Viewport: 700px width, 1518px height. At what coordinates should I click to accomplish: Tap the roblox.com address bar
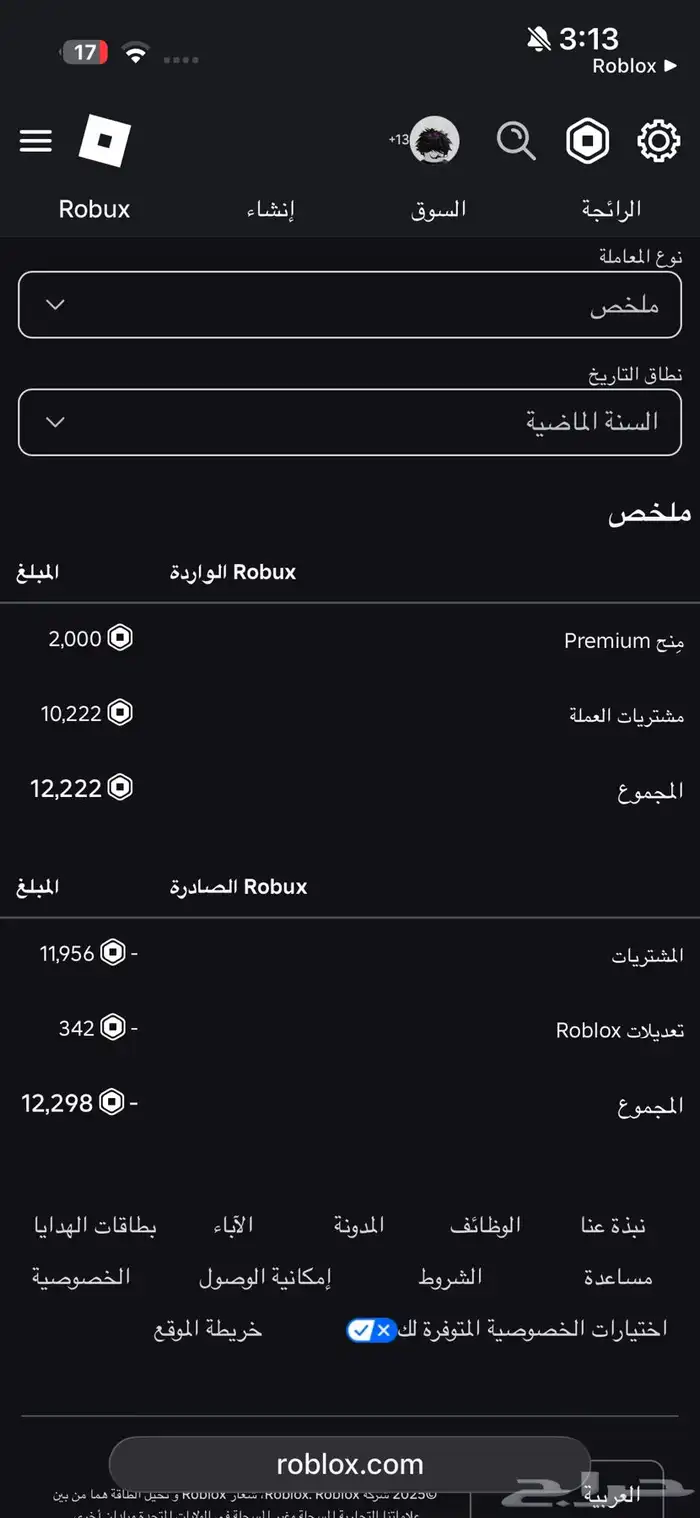pyautogui.click(x=349, y=1463)
